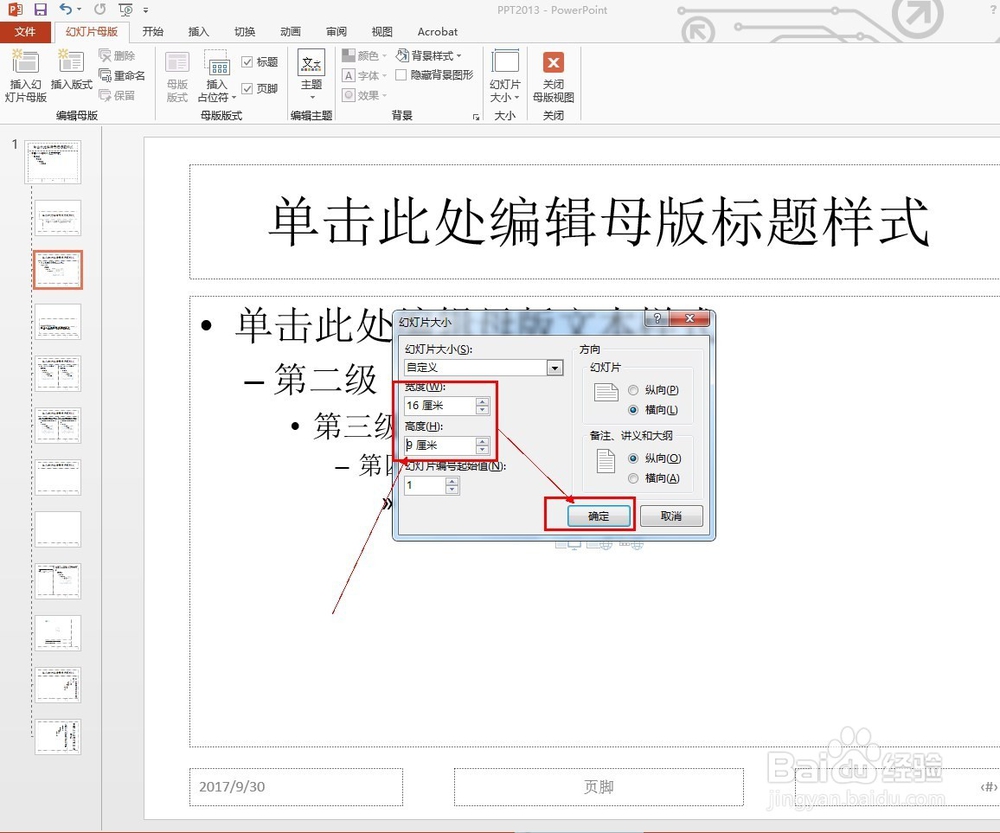This screenshot has width=1000, height=833.
Task: Click the Start From Beginning slideshow icon
Action: pos(126,10)
